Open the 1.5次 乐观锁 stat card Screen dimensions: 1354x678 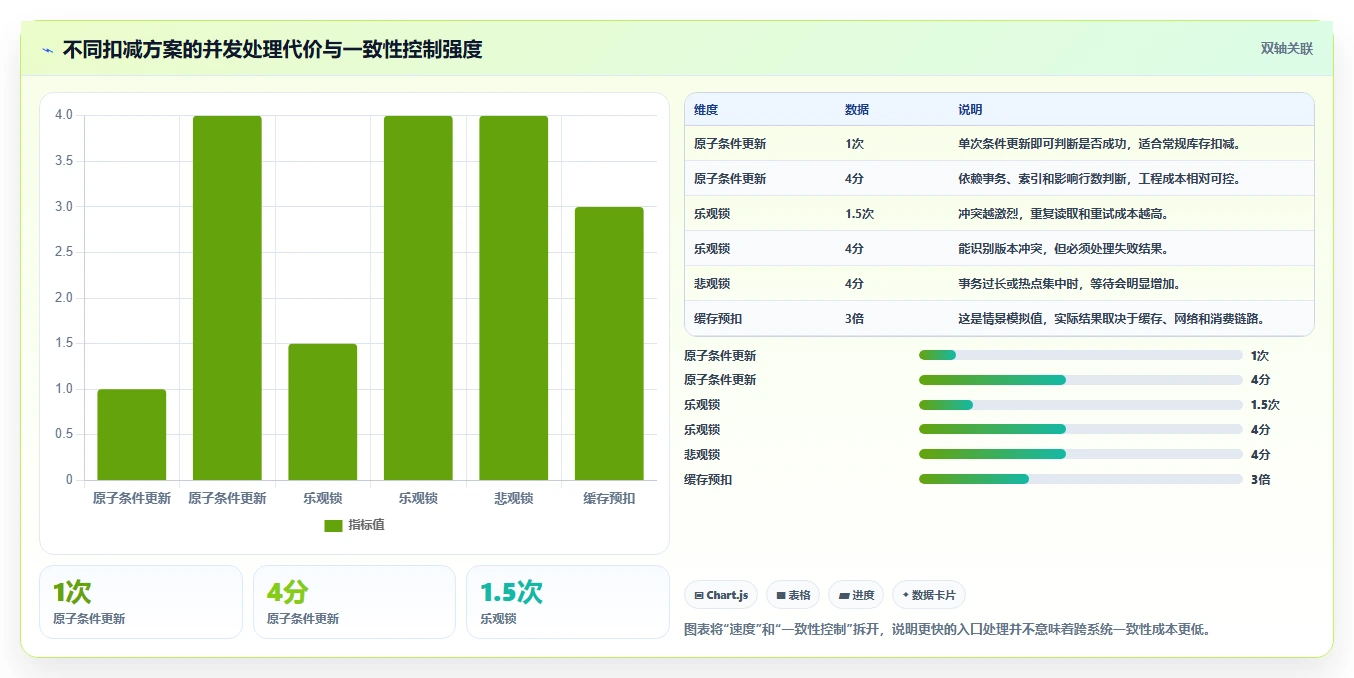point(568,602)
